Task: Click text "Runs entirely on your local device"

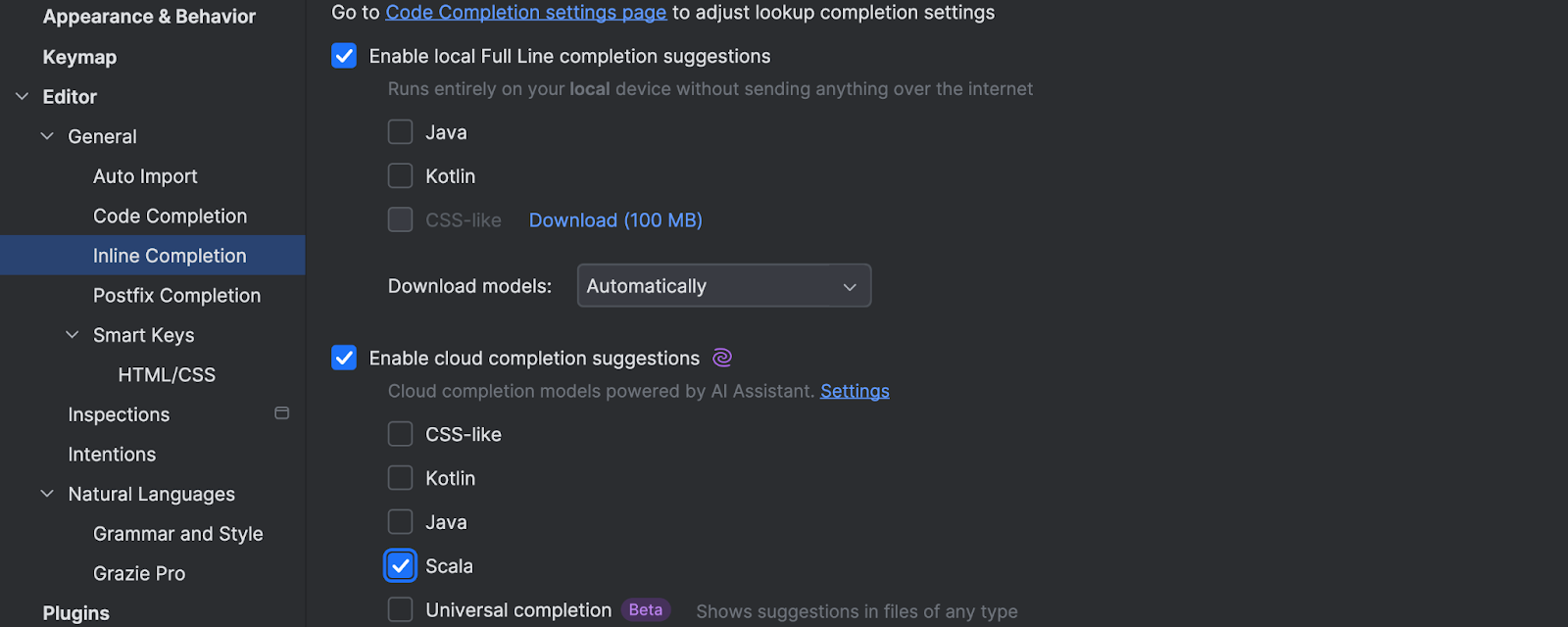Action: [x=531, y=88]
